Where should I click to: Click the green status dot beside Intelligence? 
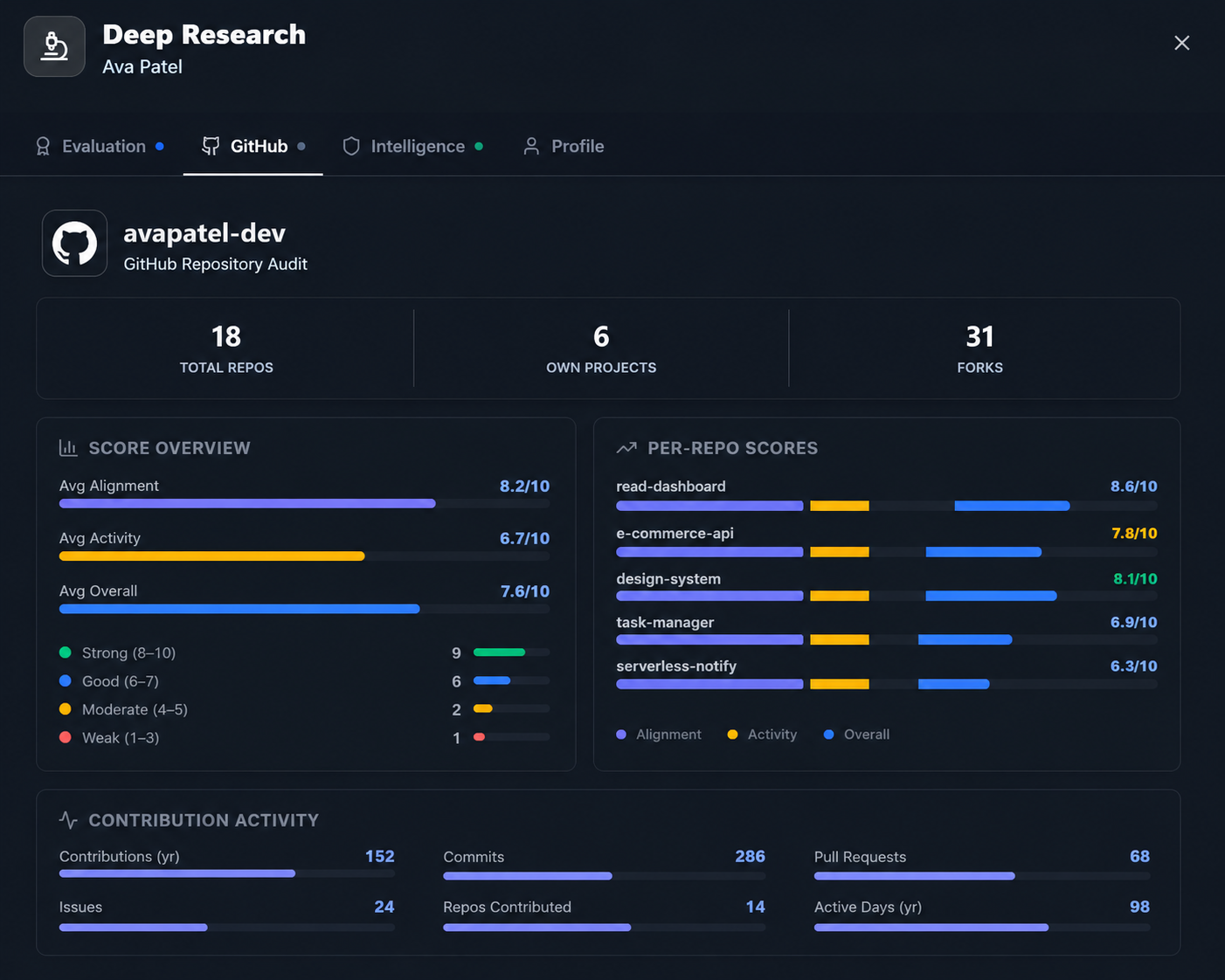pyautogui.click(x=479, y=146)
